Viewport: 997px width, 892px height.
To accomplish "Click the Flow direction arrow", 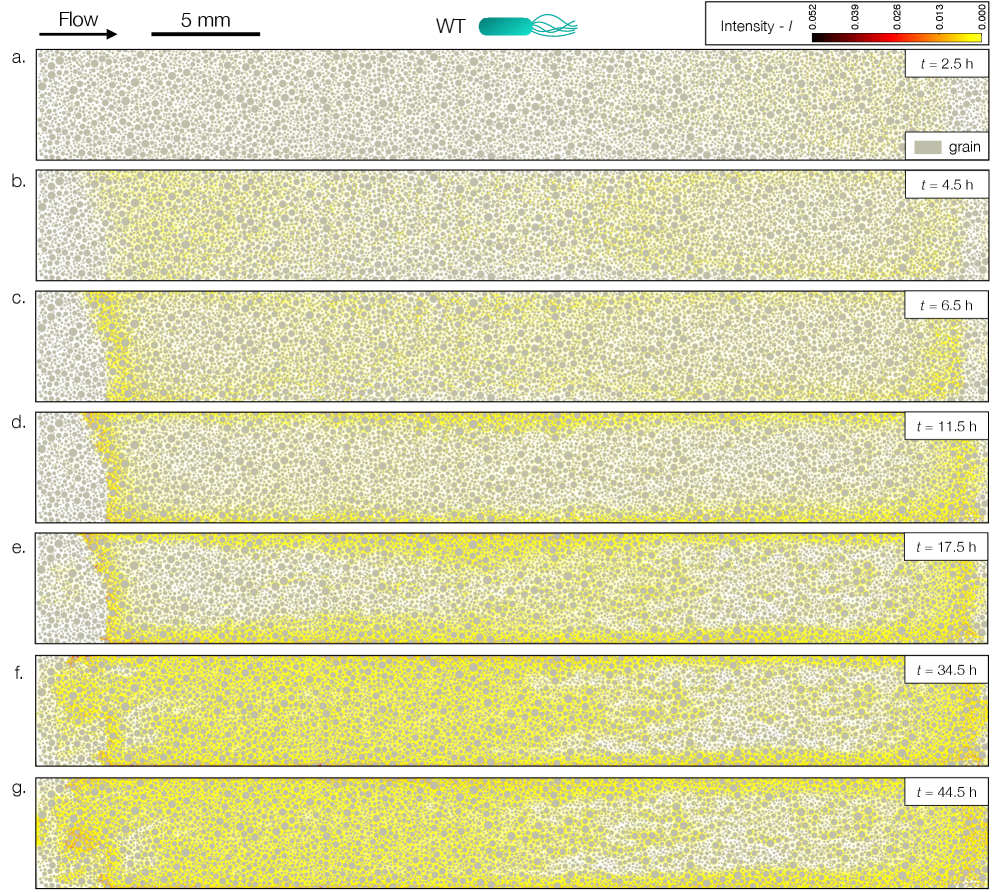I will (78, 35).
